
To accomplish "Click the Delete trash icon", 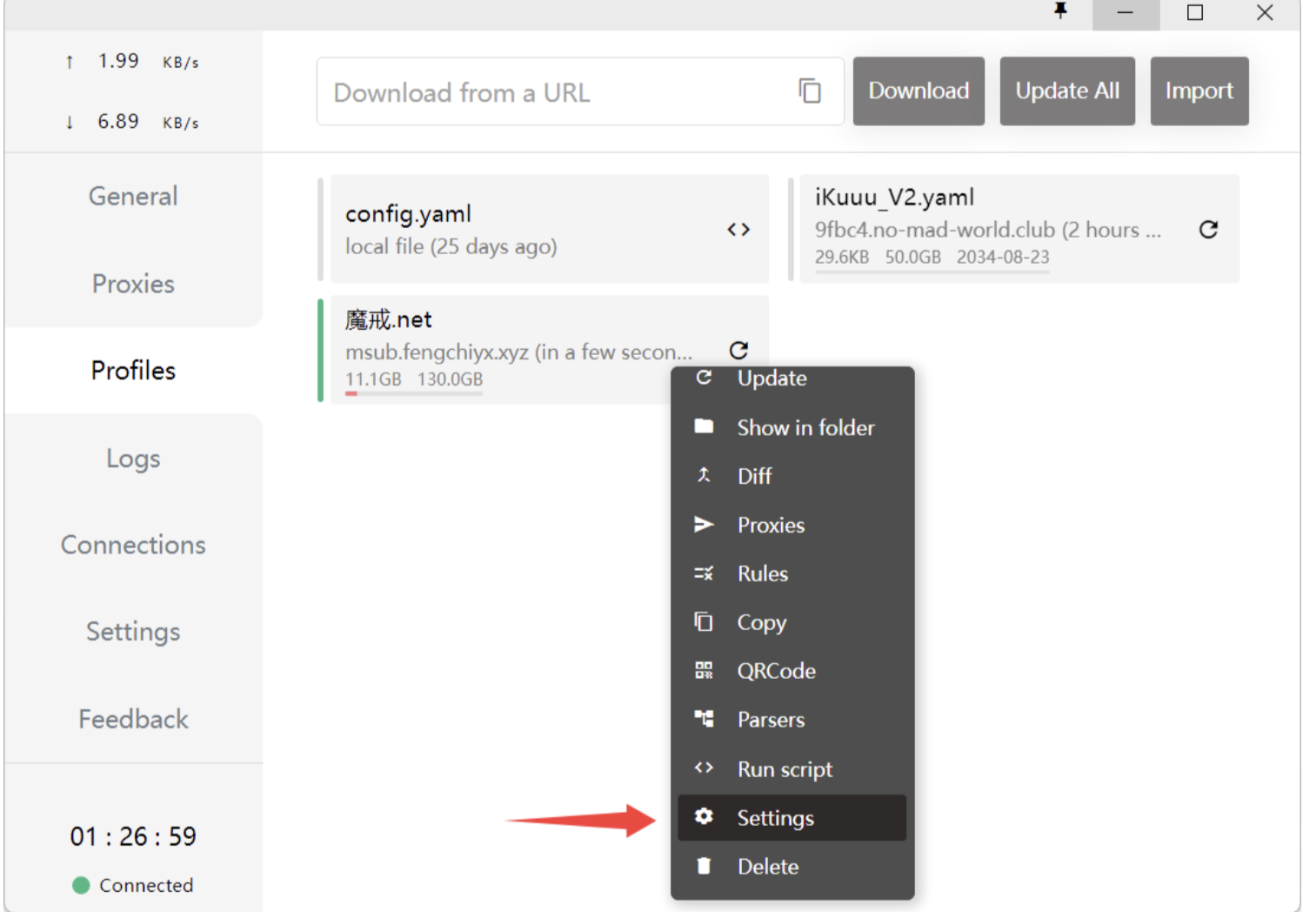I will [704, 866].
